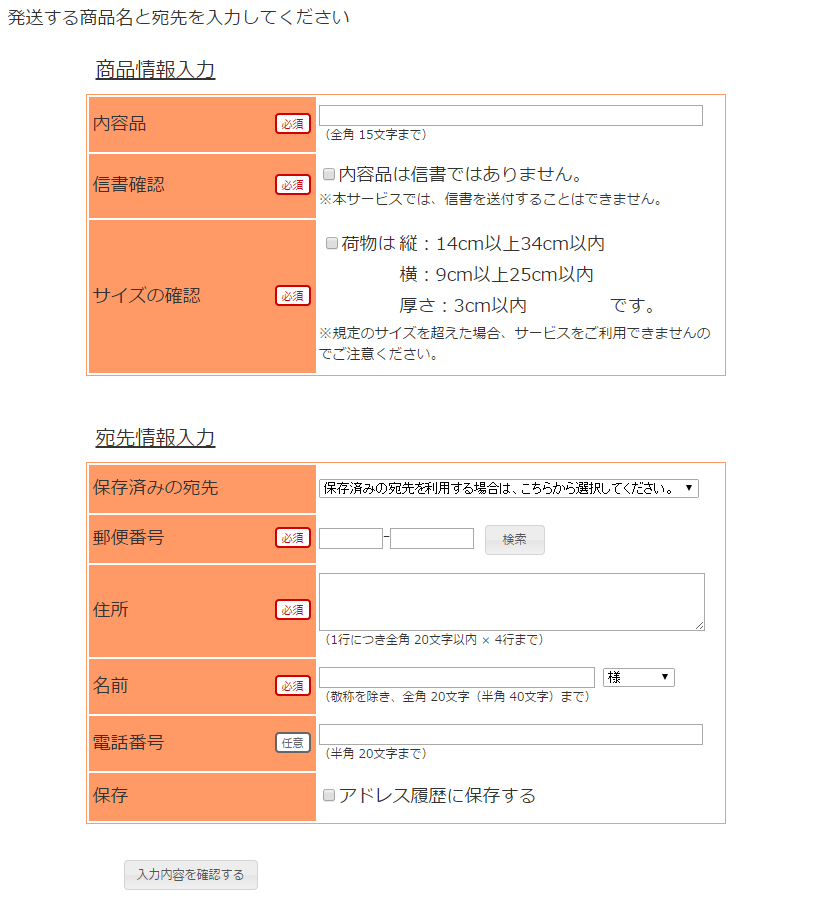
Task: Click the 横：9cm以上25cm以内 text
Action: pyautogui.click(x=496, y=275)
